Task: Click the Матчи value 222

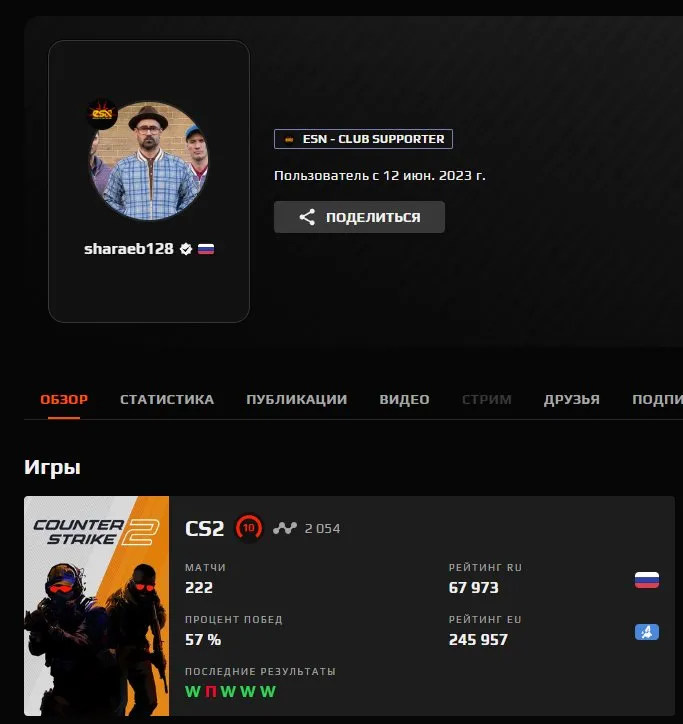Action: point(199,588)
